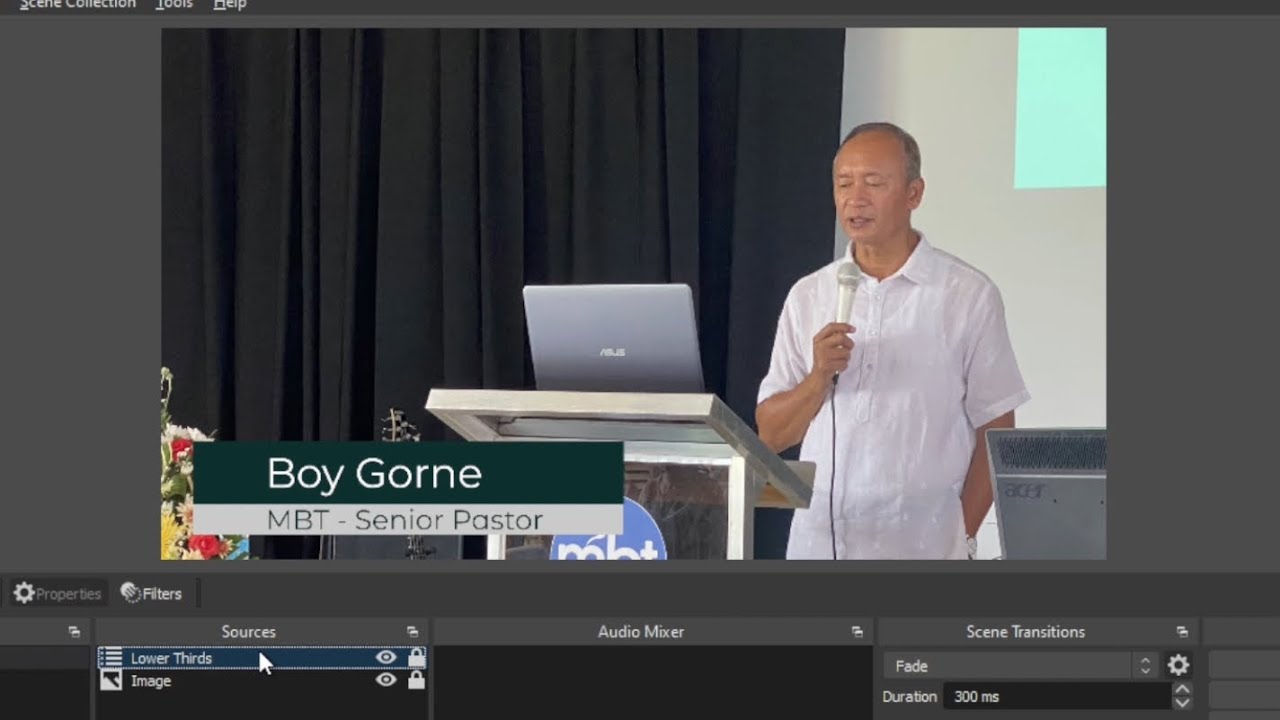The width and height of the screenshot is (1280, 720).
Task: Pop out the Audio Mixer dock with its icon
Action: (x=857, y=632)
